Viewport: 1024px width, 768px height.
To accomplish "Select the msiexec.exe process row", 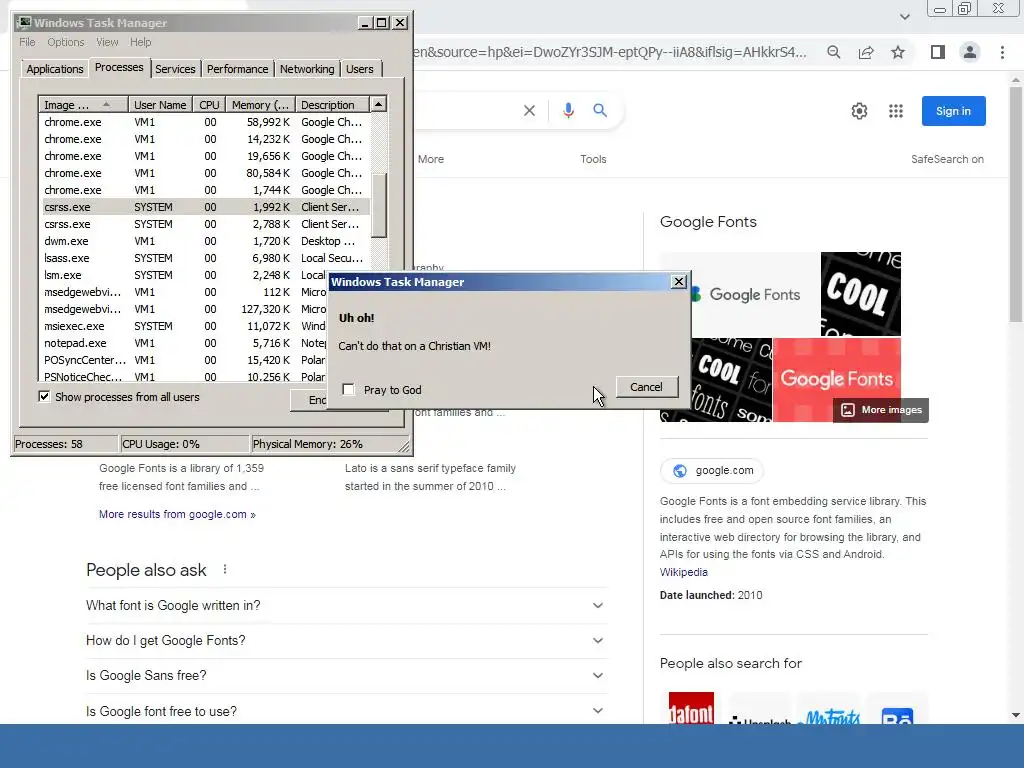I will tap(184, 326).
